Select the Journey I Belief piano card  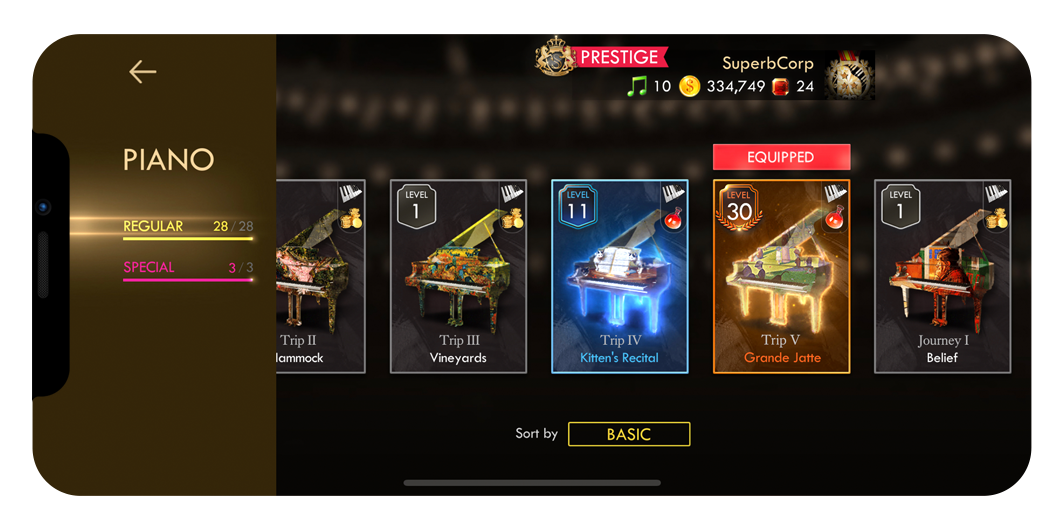coord(943,276)
